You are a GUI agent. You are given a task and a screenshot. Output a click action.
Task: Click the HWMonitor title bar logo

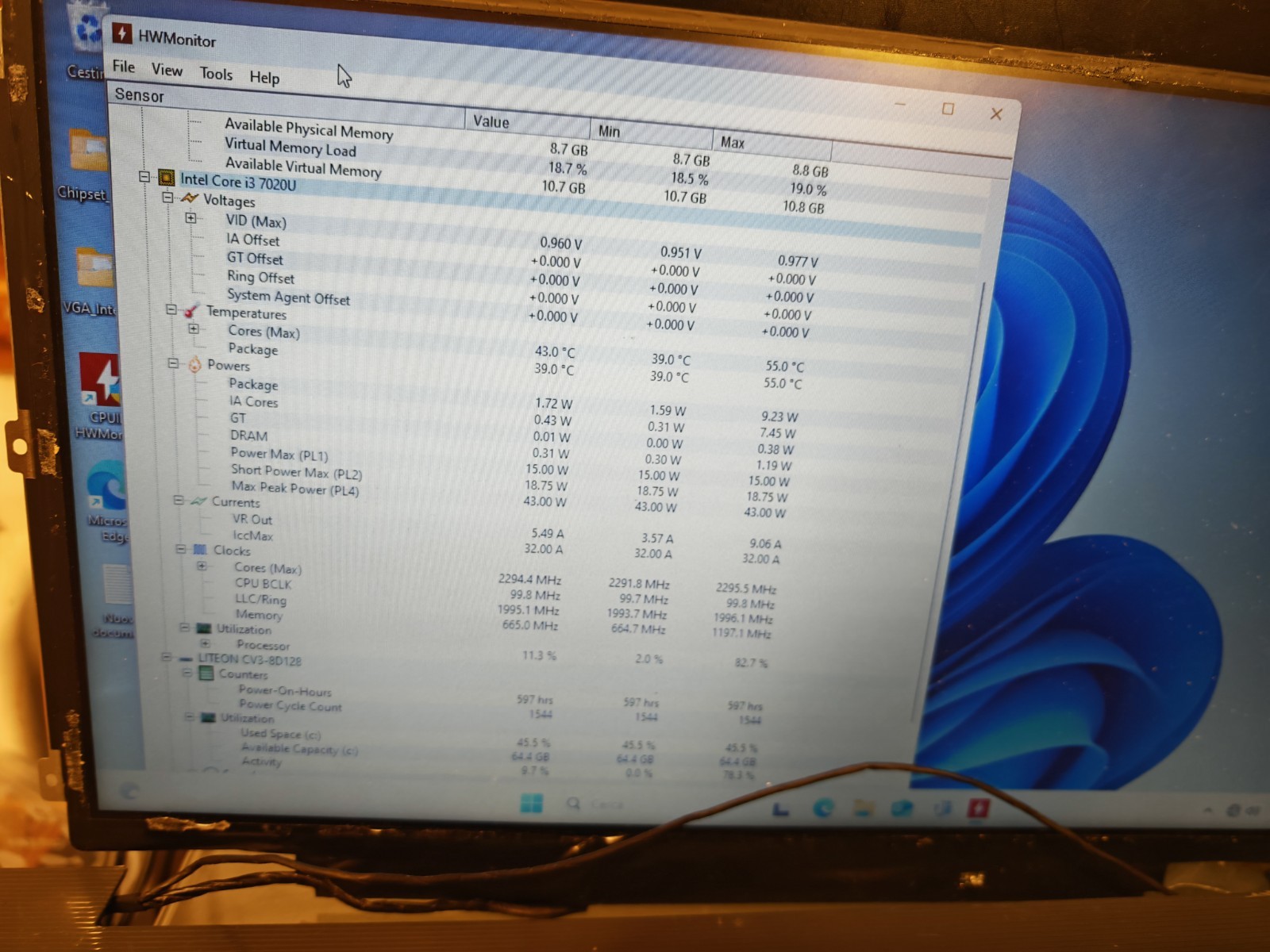point(121,33)
